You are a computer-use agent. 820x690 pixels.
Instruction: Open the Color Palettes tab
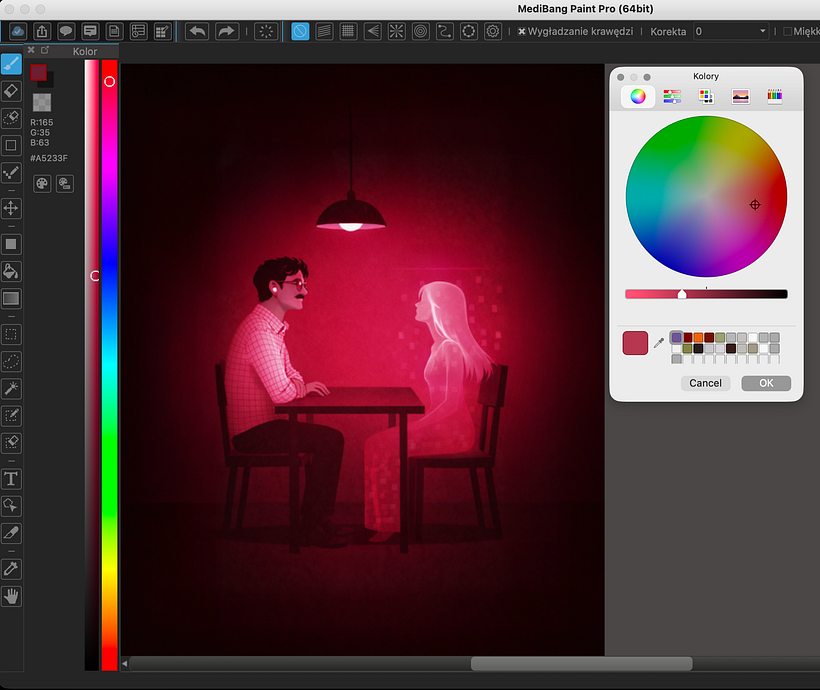tap(706, 97)
